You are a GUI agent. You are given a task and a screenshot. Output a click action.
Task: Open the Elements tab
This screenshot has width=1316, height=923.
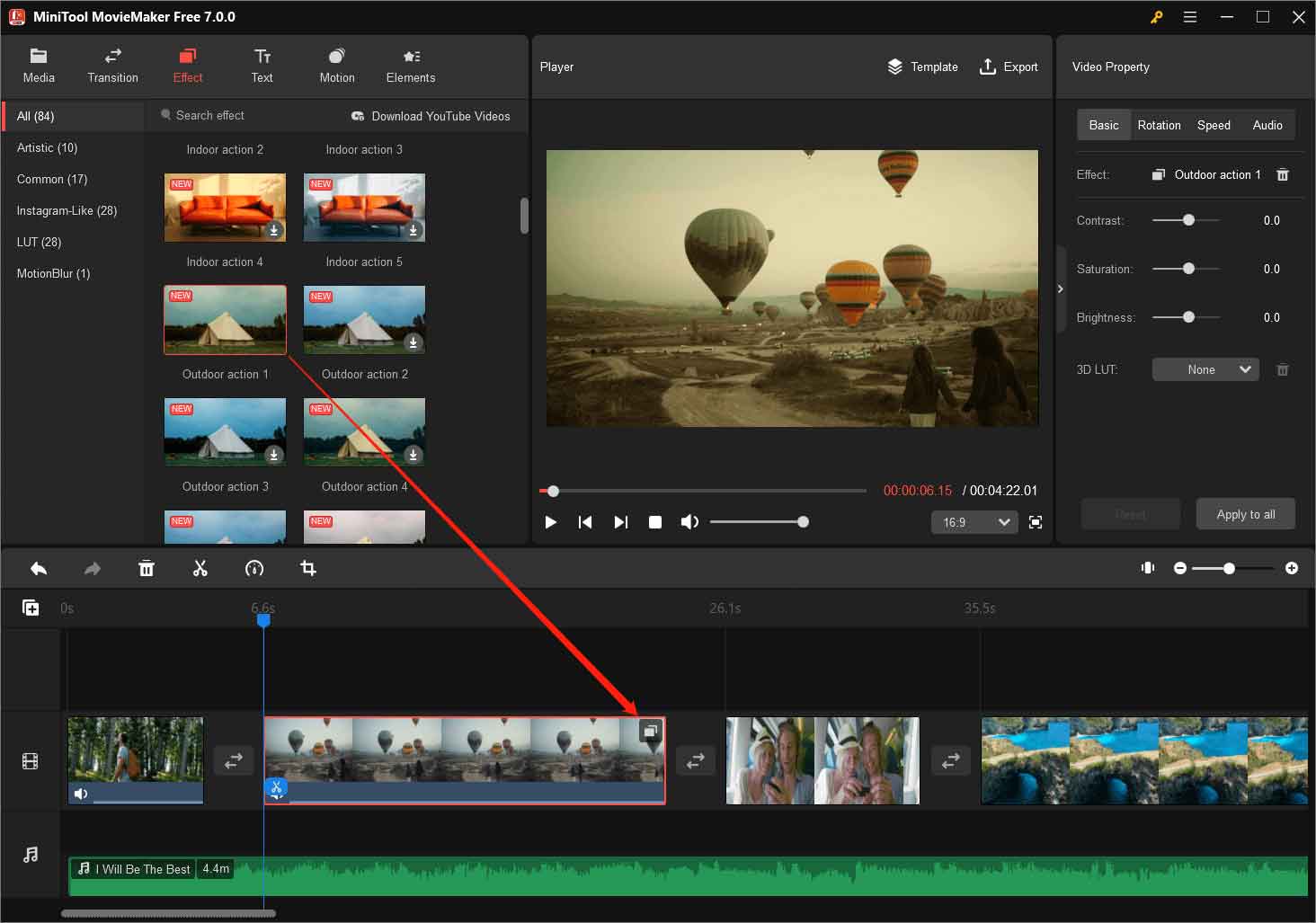[x=411, y=67]
